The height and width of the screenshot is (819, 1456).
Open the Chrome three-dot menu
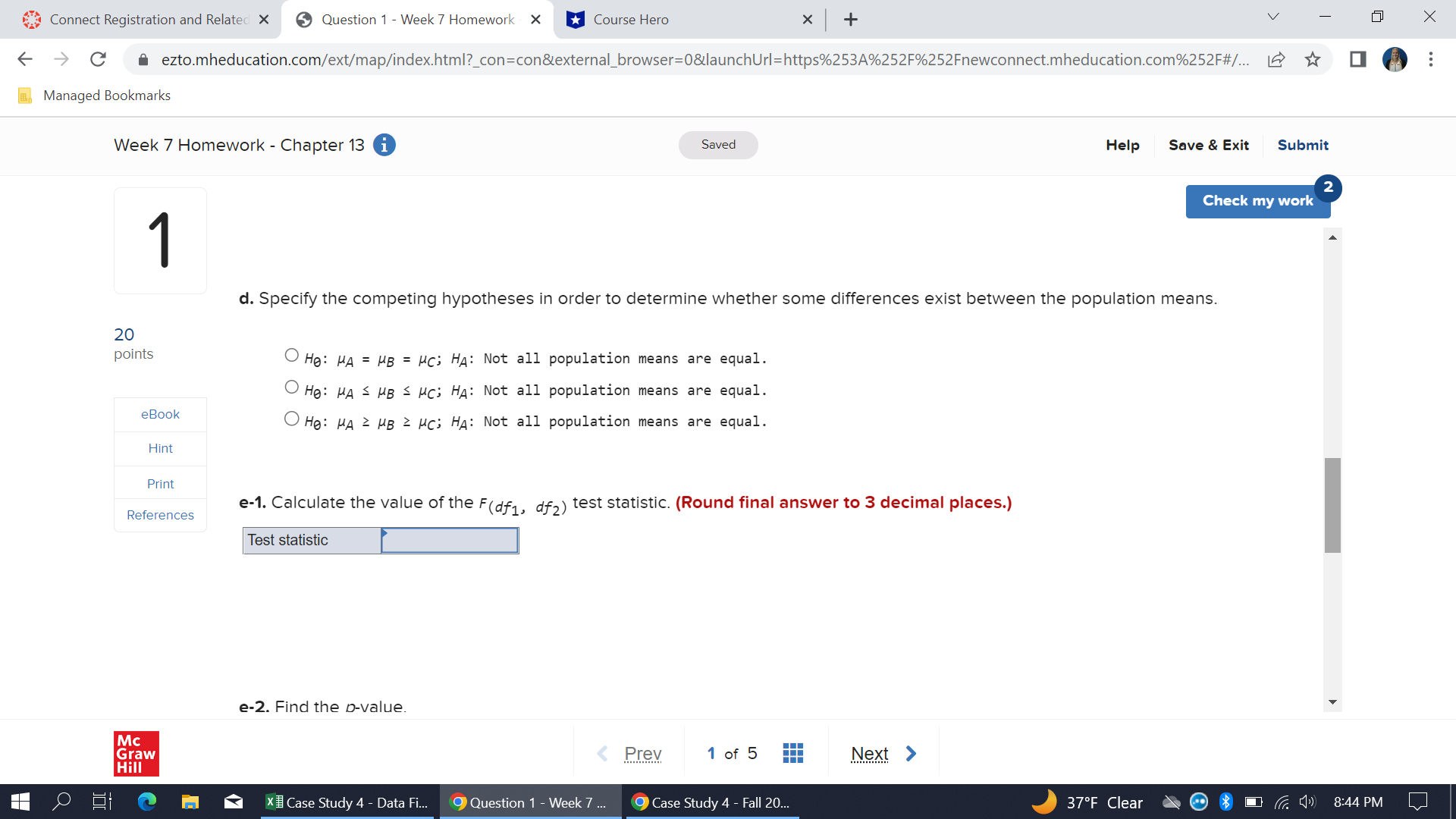(1432, 59)
